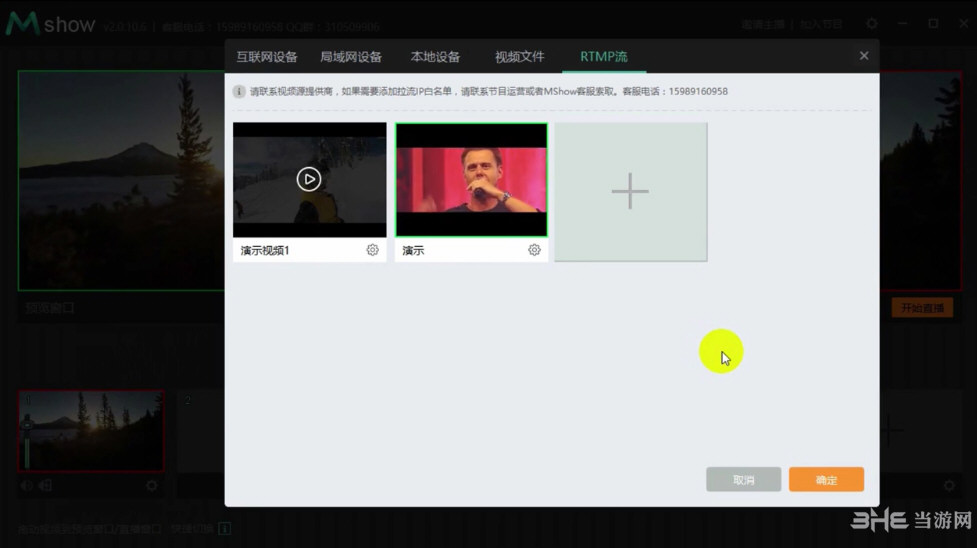Confirm with the 确定 button
Image resolution: width=977 pixels, height=548 pixels.
click(826, 479)
